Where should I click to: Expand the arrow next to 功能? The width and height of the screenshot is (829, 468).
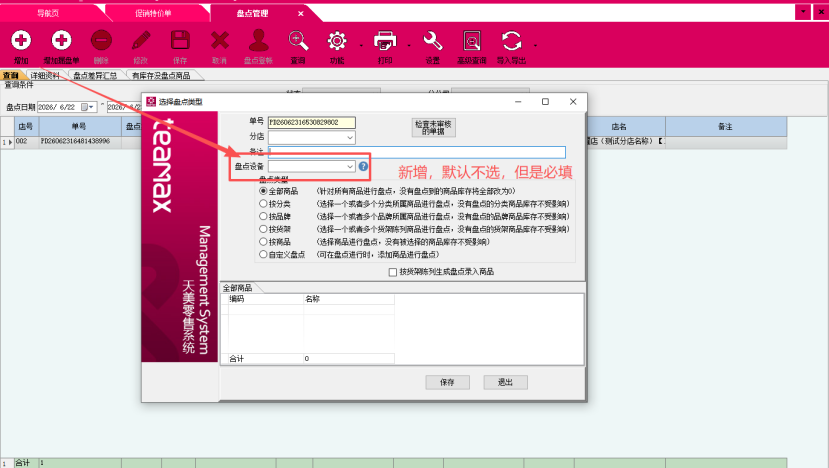click(362, 45)
